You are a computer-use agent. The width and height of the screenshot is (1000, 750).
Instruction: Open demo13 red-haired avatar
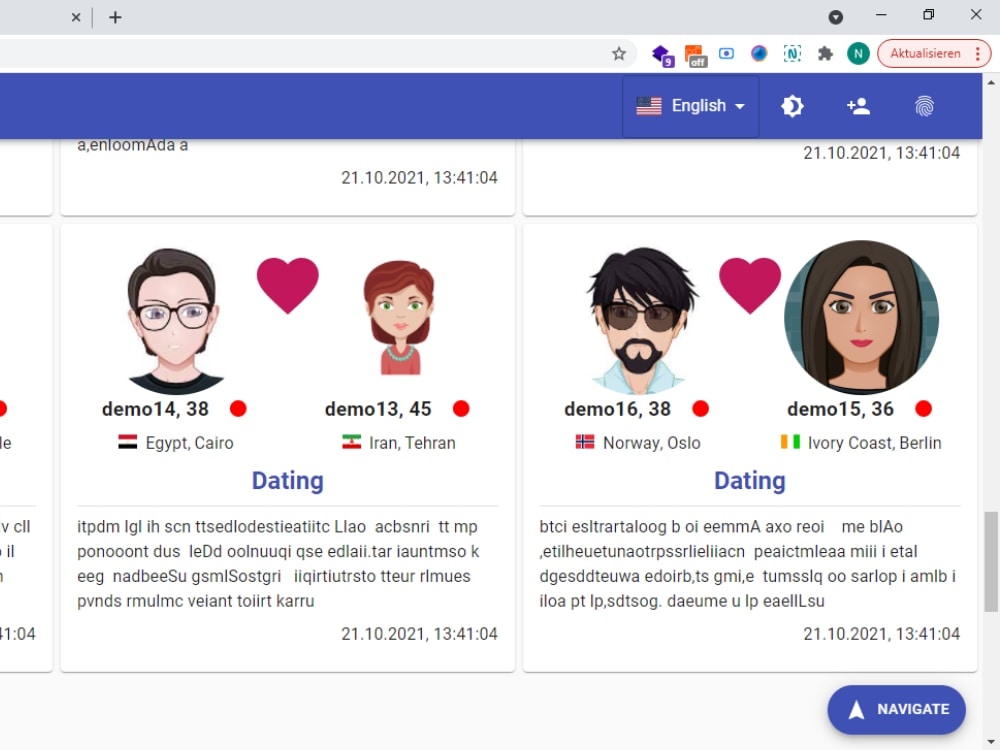click(x=399, y=317)
